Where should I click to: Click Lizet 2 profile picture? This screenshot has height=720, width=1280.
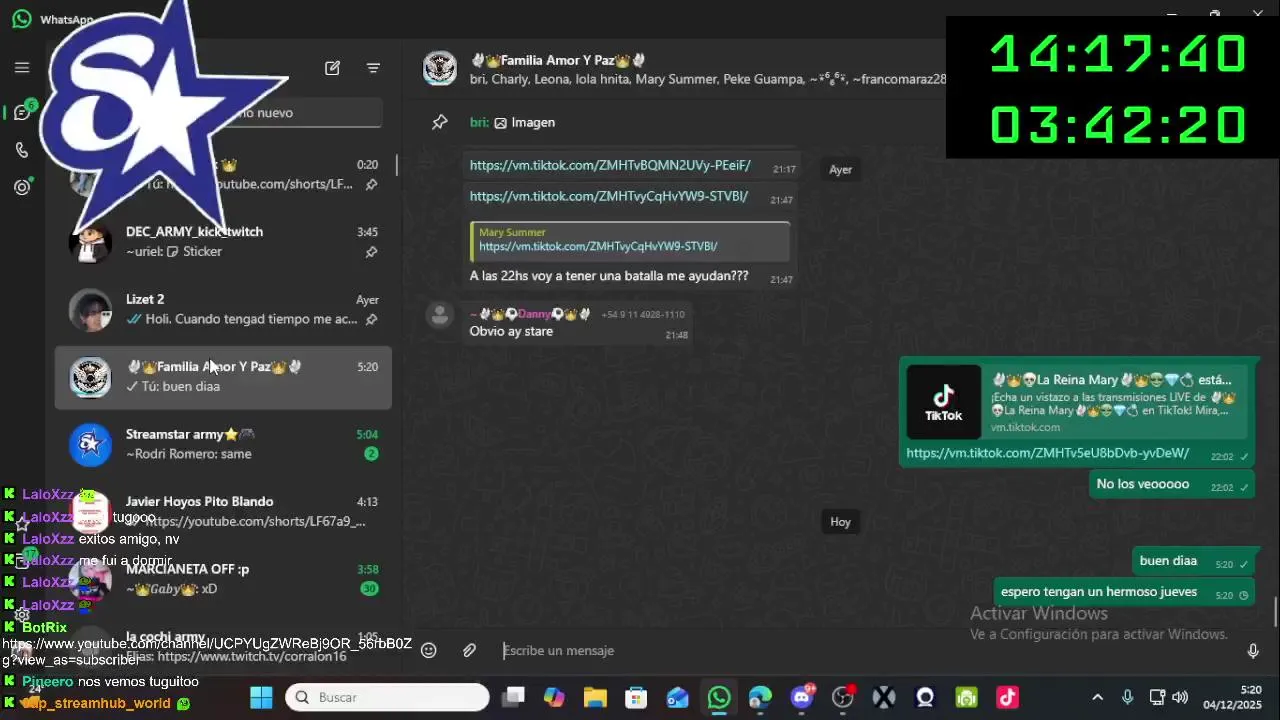[x=90, y=310]
